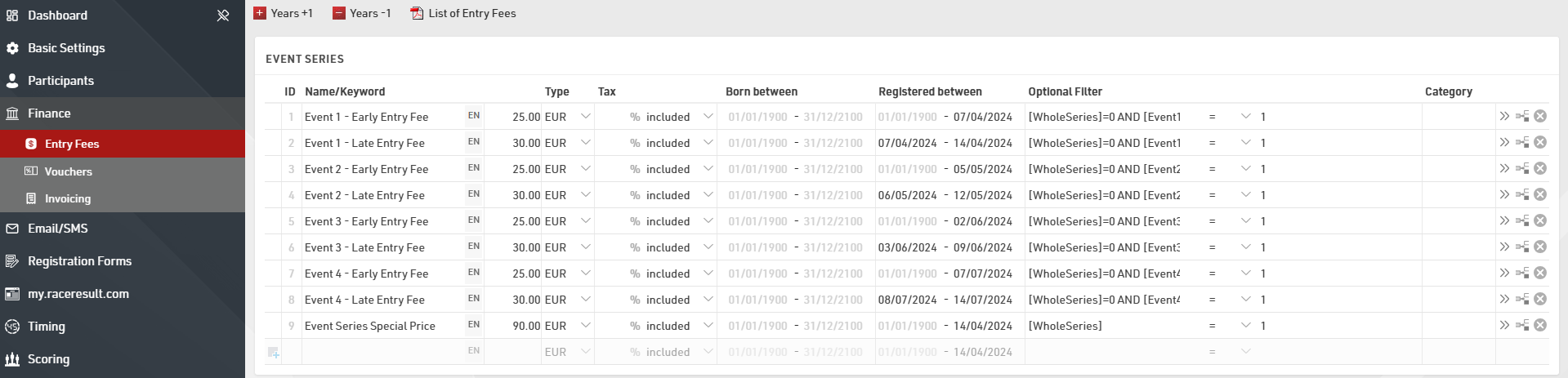Open the Vouchers submenu item
1568x378 pixels.
(x=68, y=171)
